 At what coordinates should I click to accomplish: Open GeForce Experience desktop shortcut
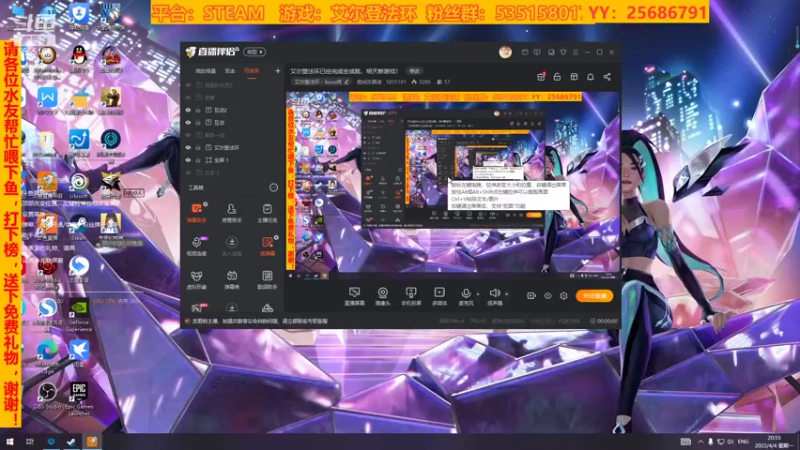point(79,315)
